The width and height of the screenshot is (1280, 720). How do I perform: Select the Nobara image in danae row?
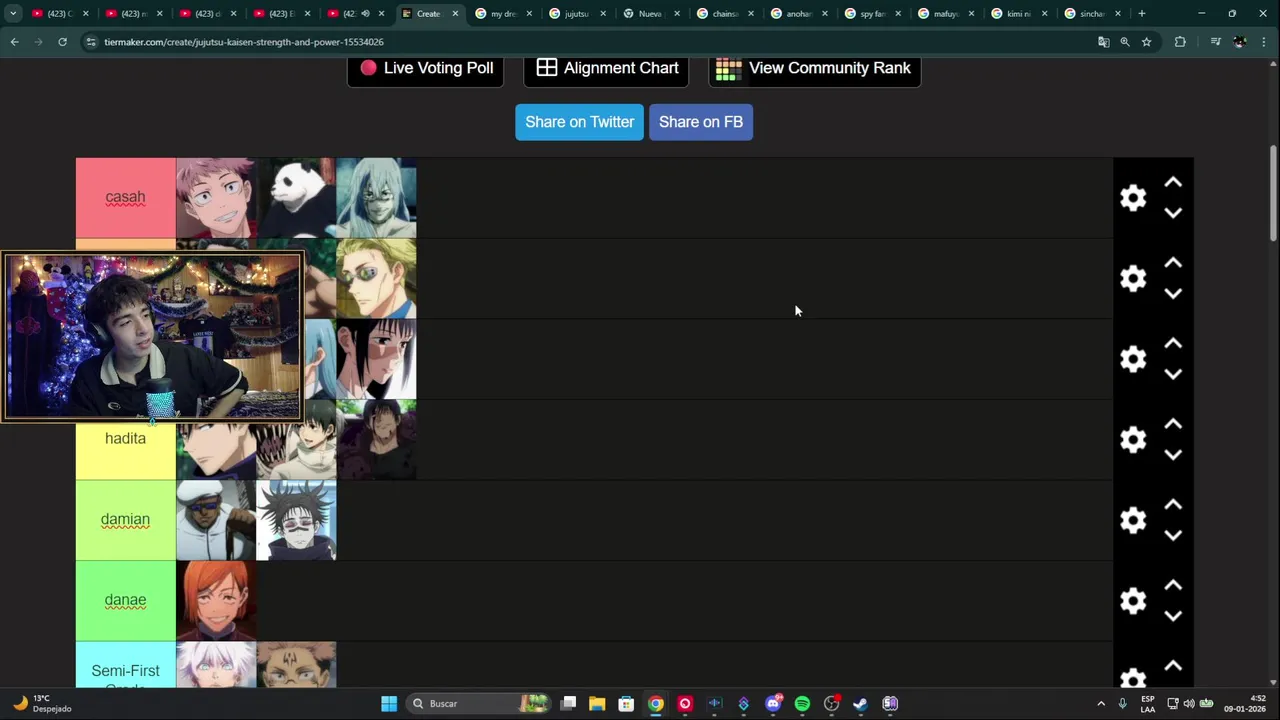coord(216,600)
